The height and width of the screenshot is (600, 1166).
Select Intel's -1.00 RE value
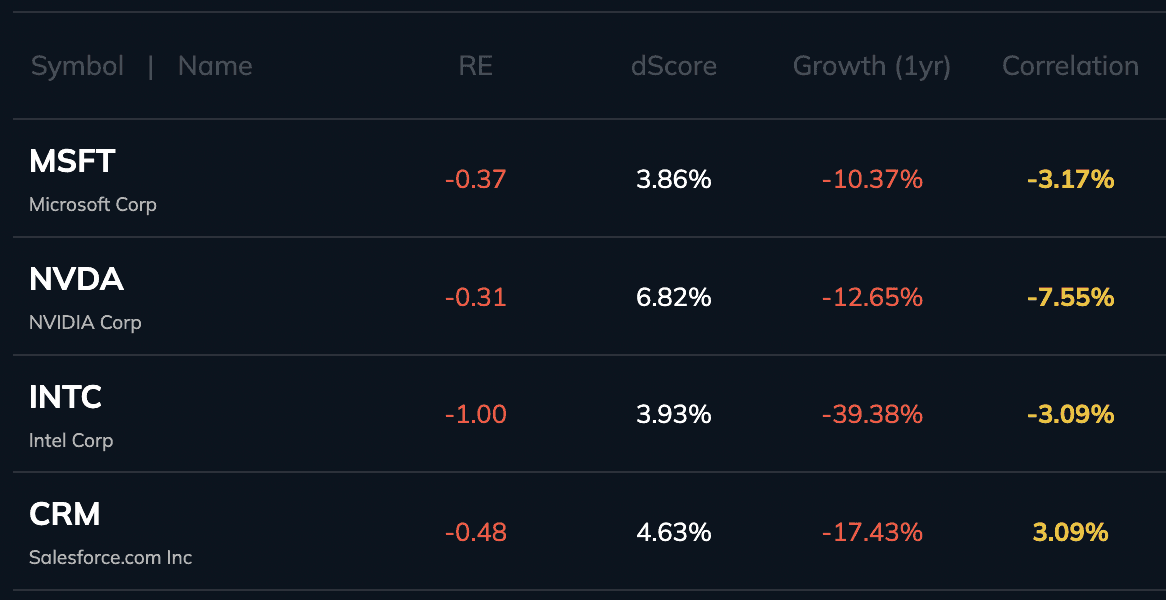[x=476, y=415]
